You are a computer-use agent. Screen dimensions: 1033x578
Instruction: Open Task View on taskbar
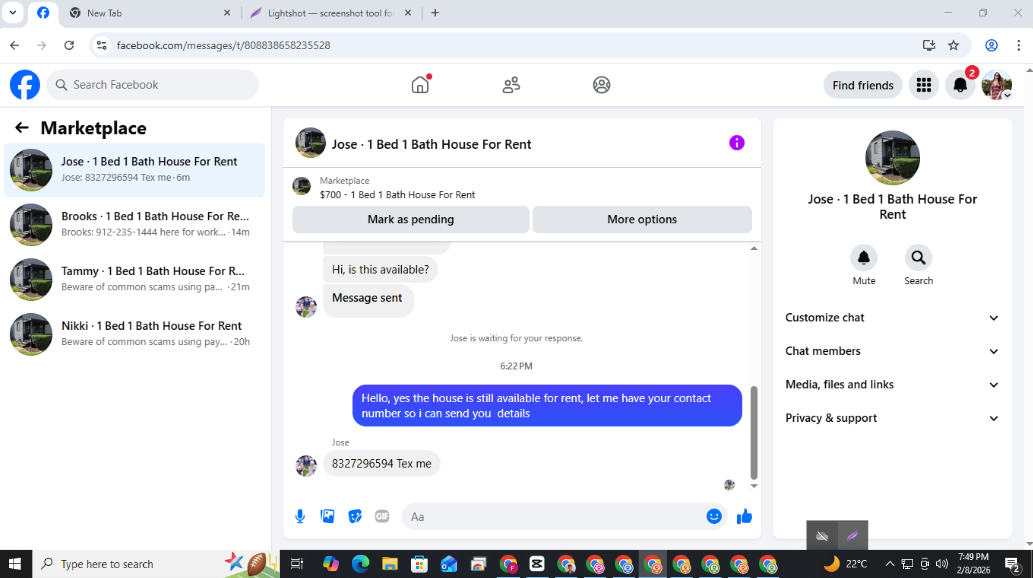pyautogui.click(x=296, y=564)
